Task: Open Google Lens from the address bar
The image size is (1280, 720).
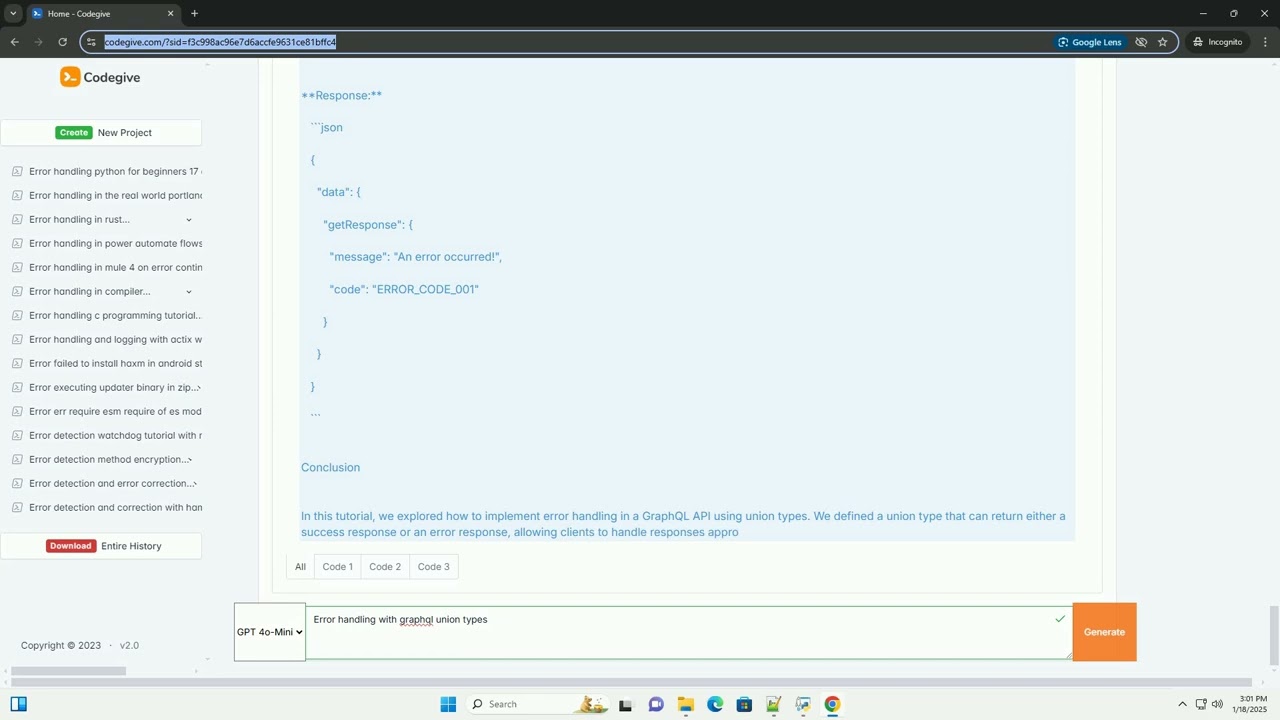Action: click(1090, 42)
